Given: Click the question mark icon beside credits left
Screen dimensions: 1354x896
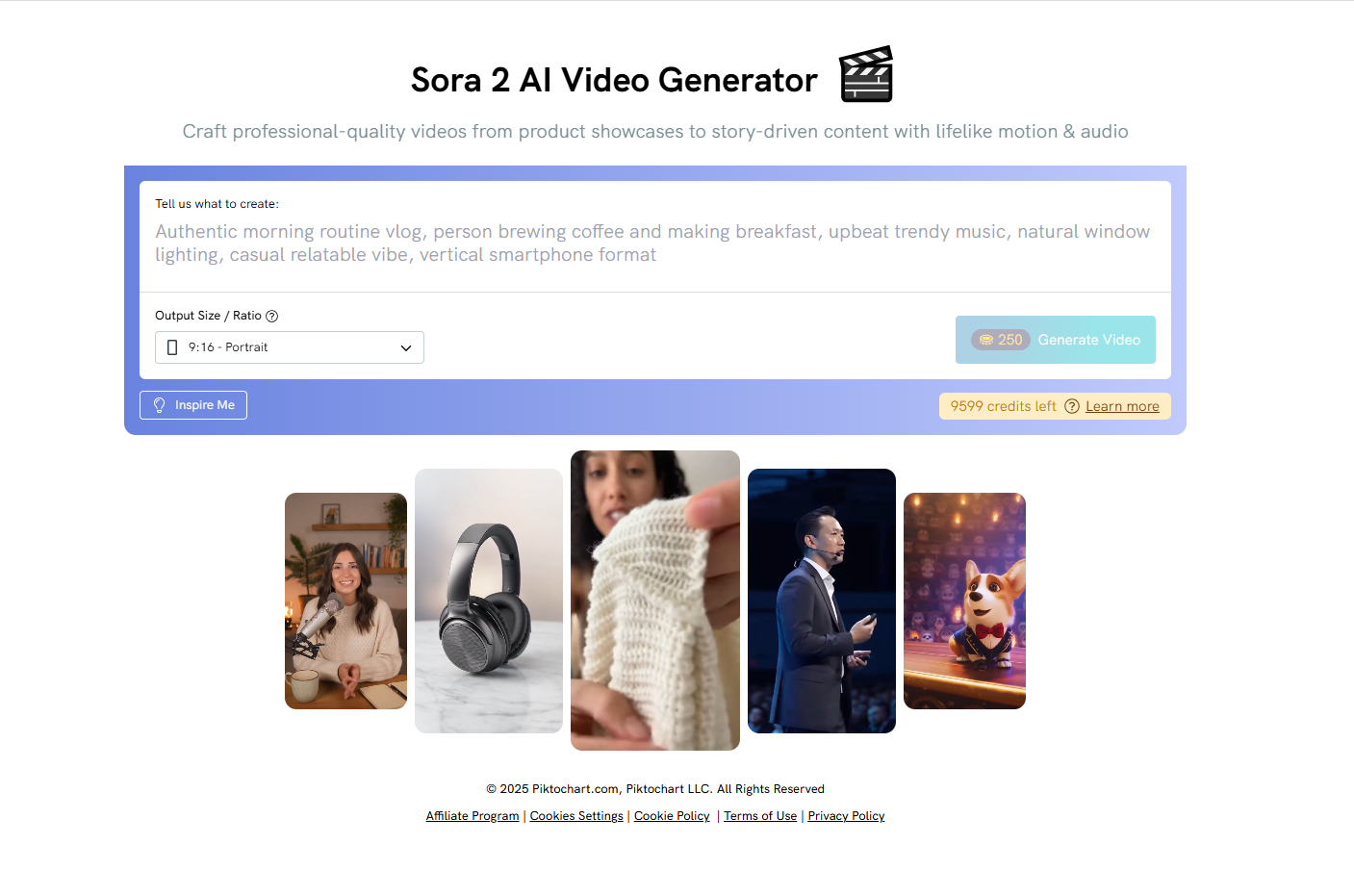Looking at the screenshot, I should click(x=1072, y=406).
